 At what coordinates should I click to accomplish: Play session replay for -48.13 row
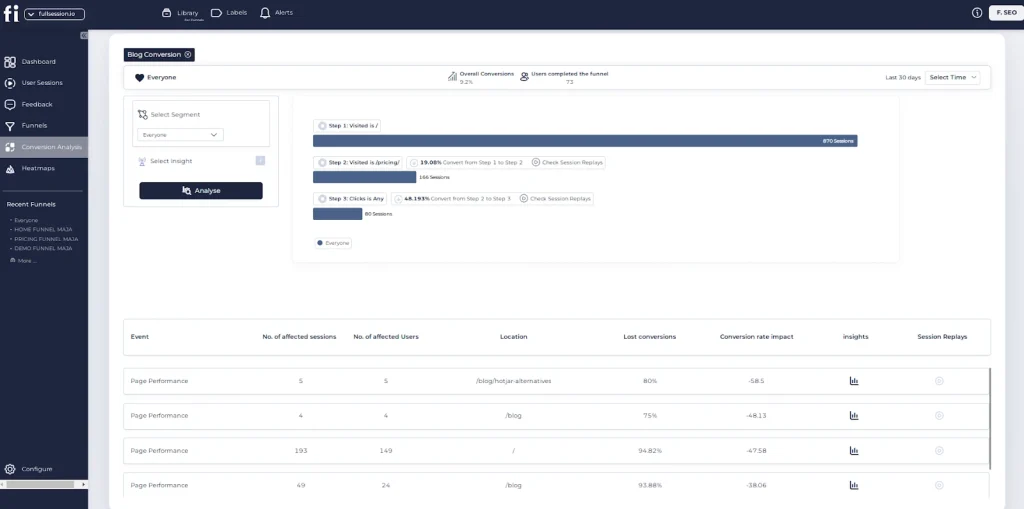click(x=939, y=416)
